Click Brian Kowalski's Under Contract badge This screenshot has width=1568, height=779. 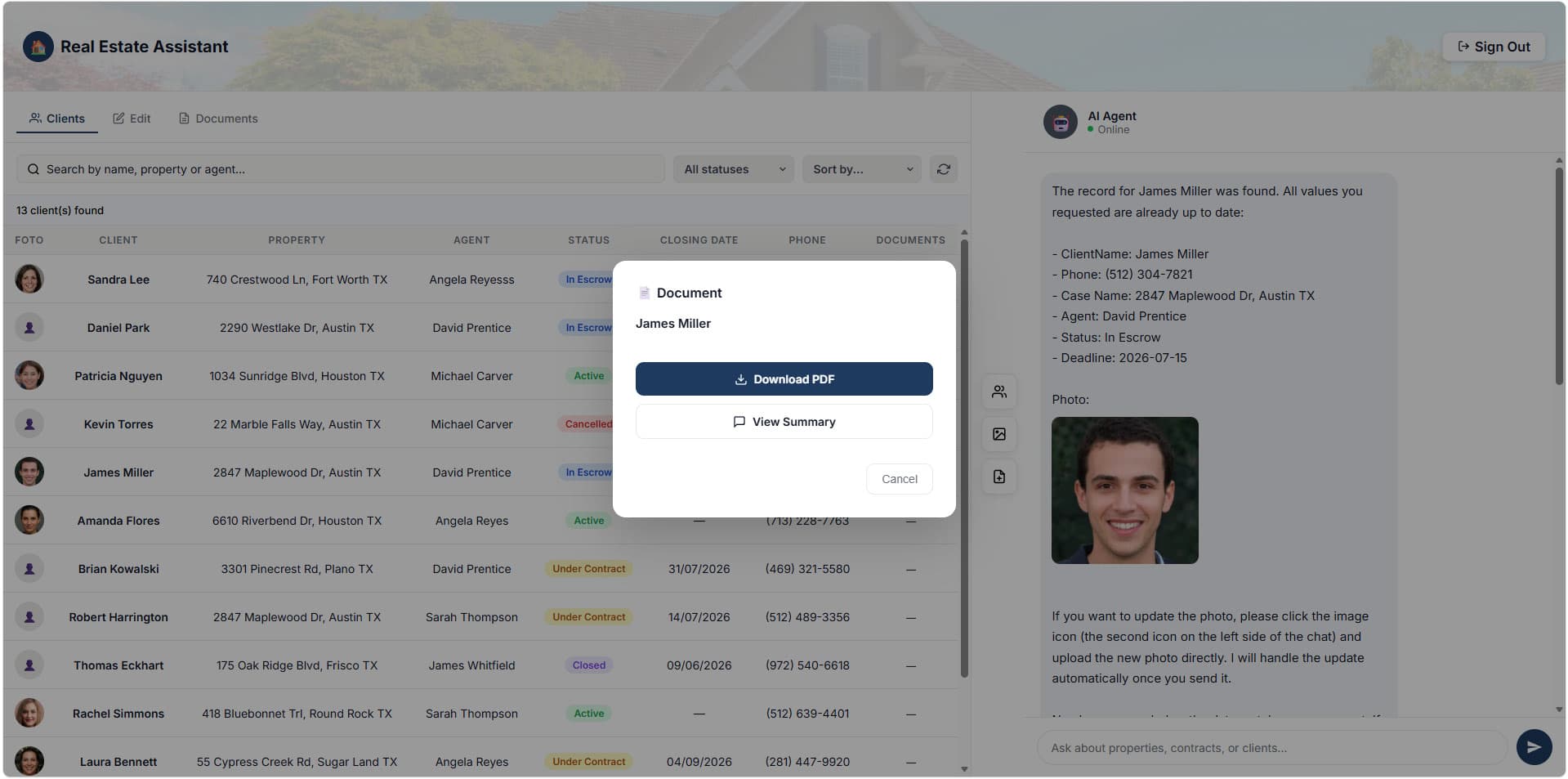[588, 569]
